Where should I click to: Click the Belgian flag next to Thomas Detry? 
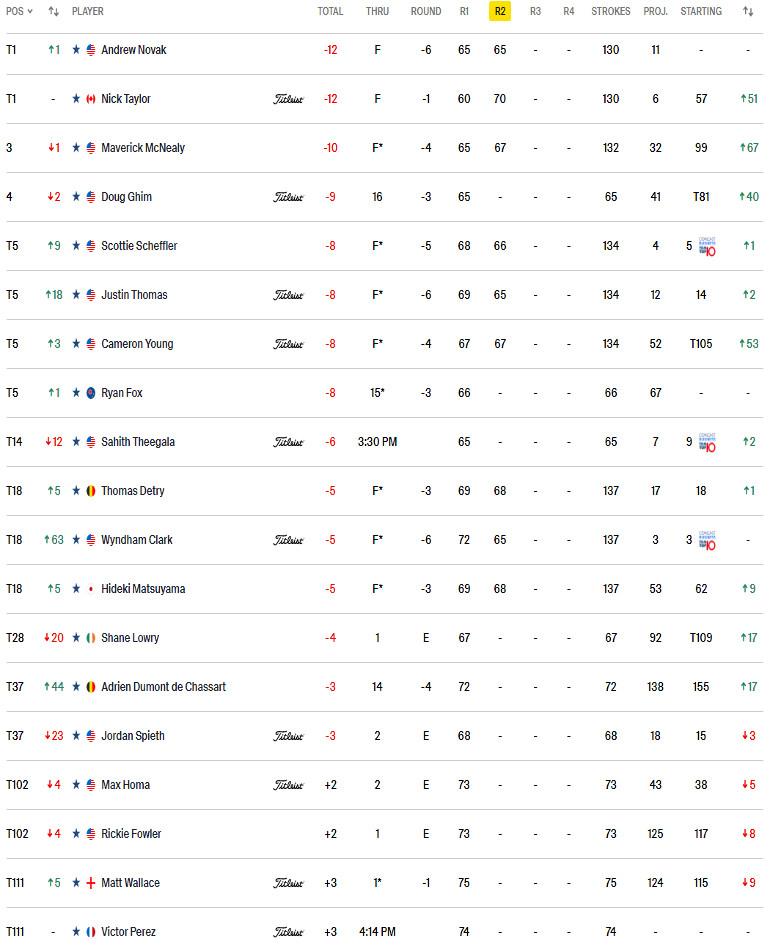(x=91, y=491)
